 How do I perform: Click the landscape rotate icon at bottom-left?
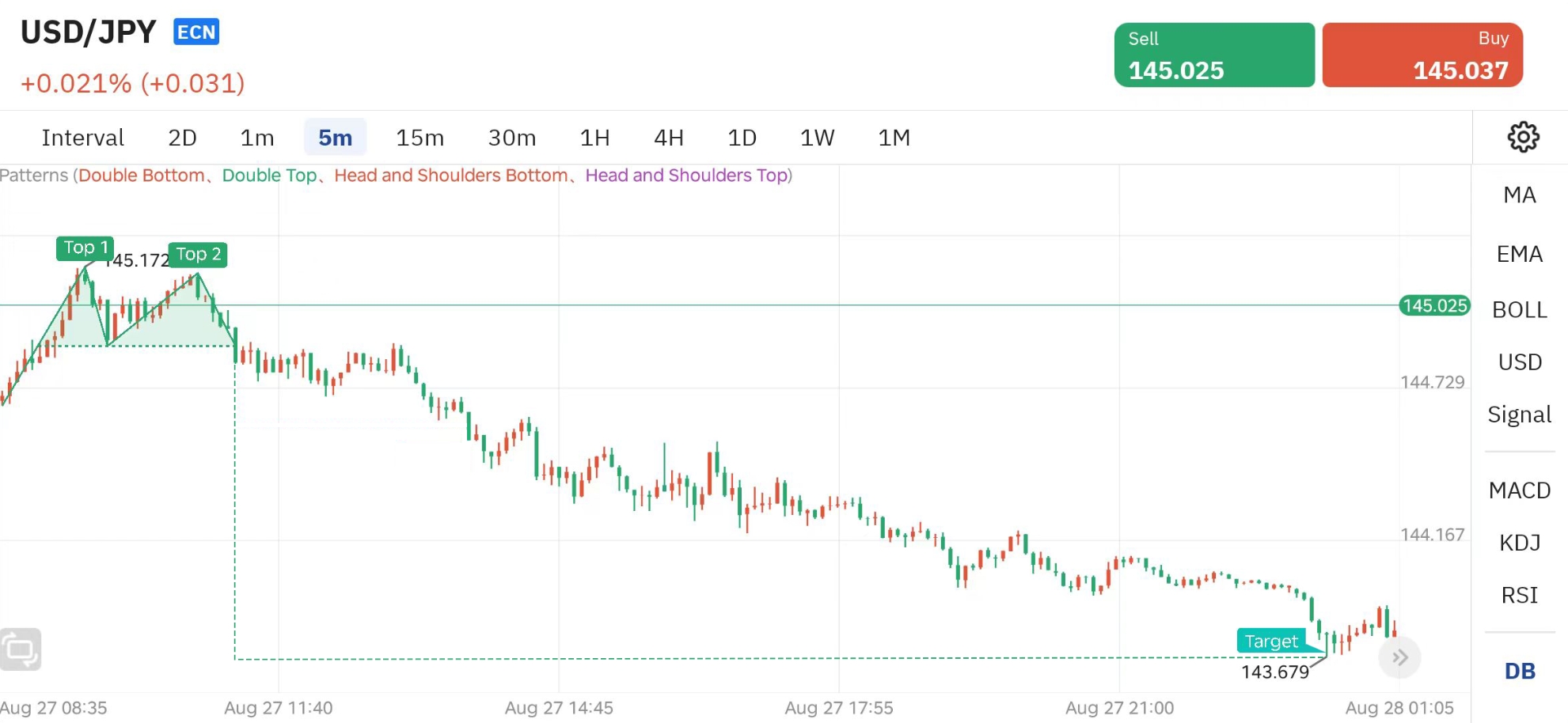pos(21,649)
